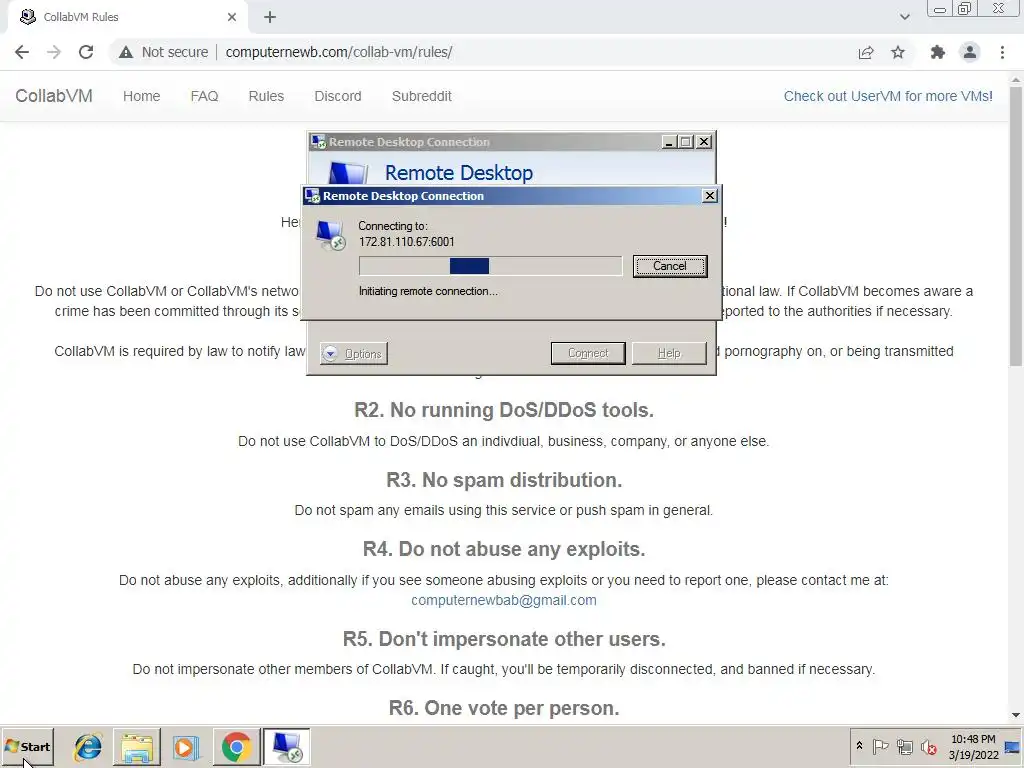Select the CollabVM Rules tab
Screen dimensions: 1024x768
click(128, 18)
